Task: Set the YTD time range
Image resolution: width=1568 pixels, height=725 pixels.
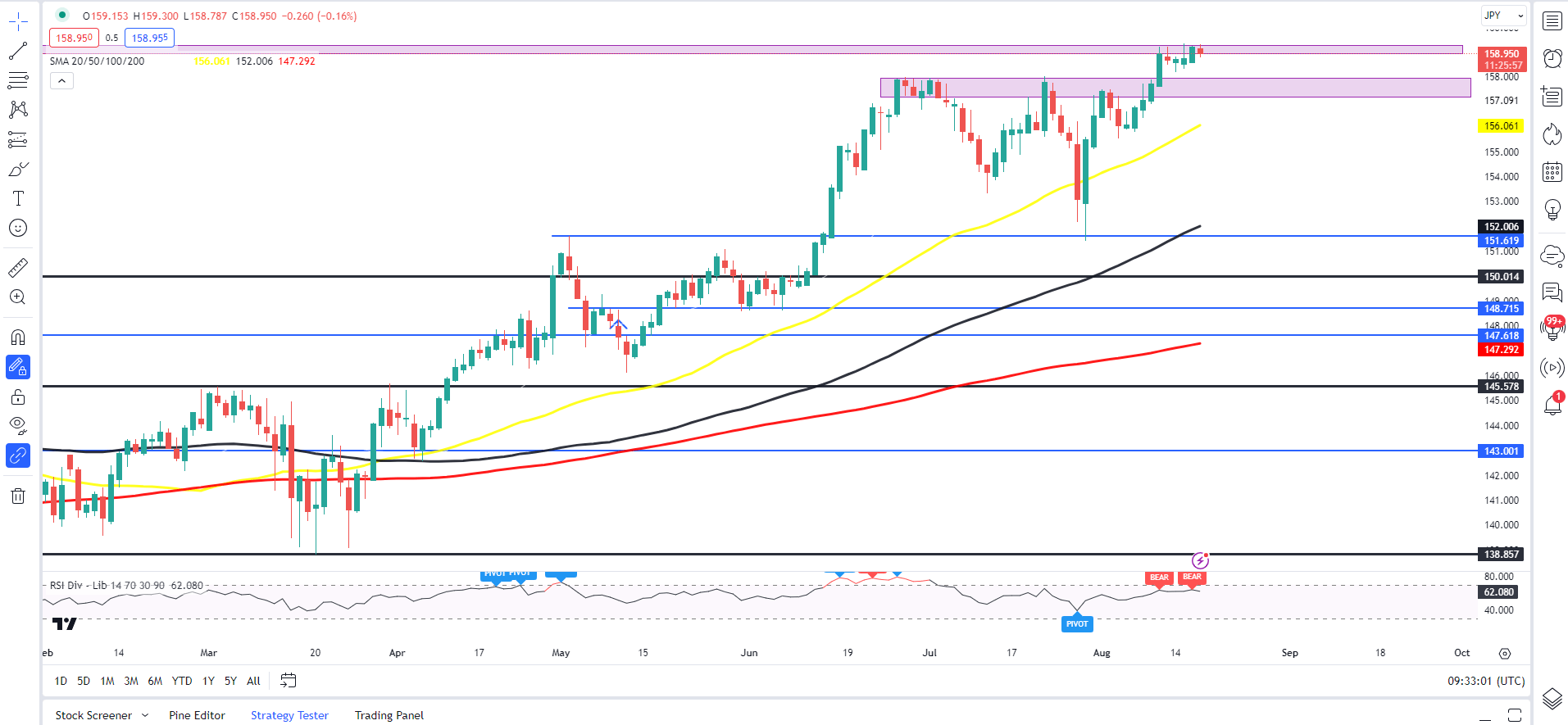Action: [182, 681]
